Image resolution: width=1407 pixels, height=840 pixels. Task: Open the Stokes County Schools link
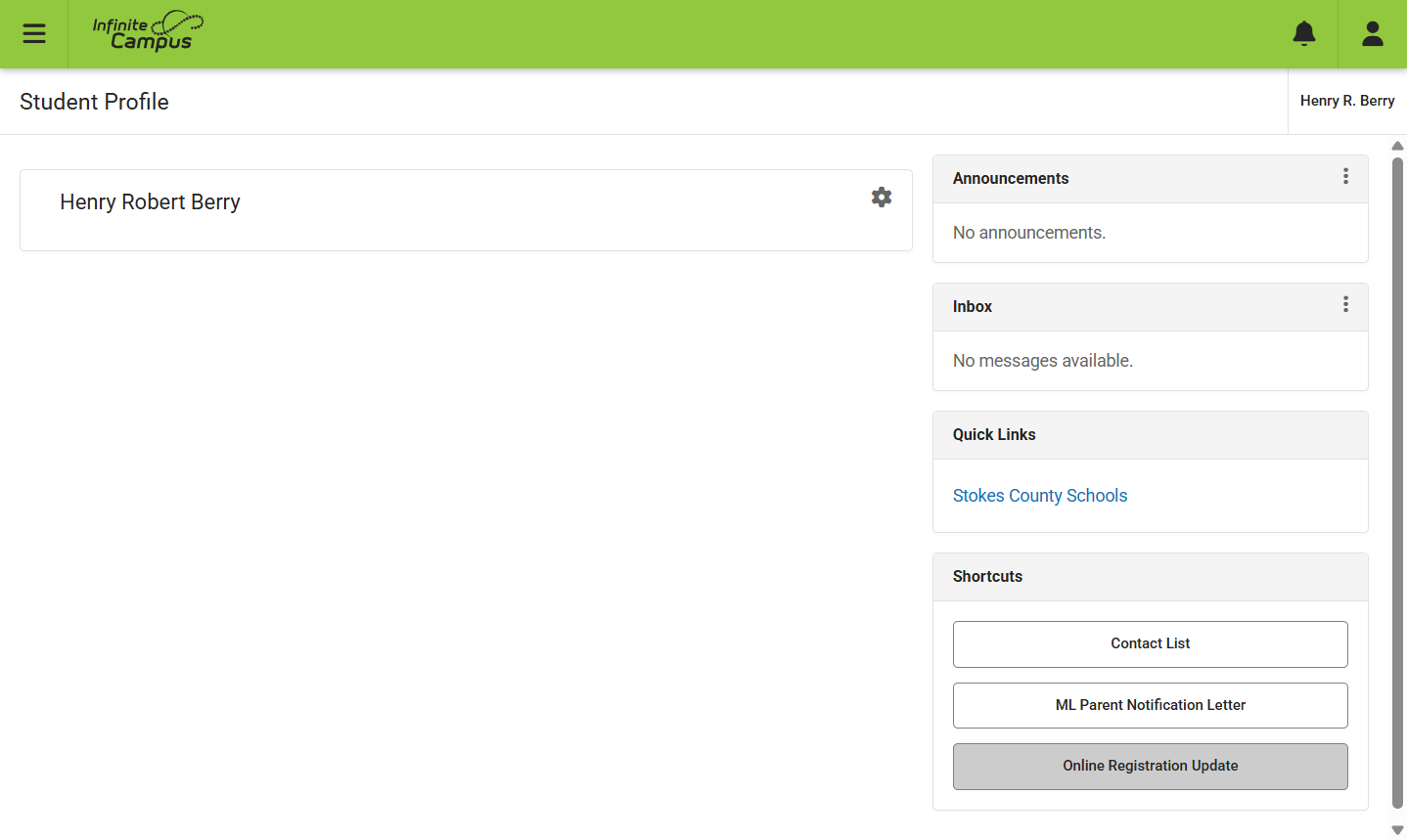pos(1040,496)
